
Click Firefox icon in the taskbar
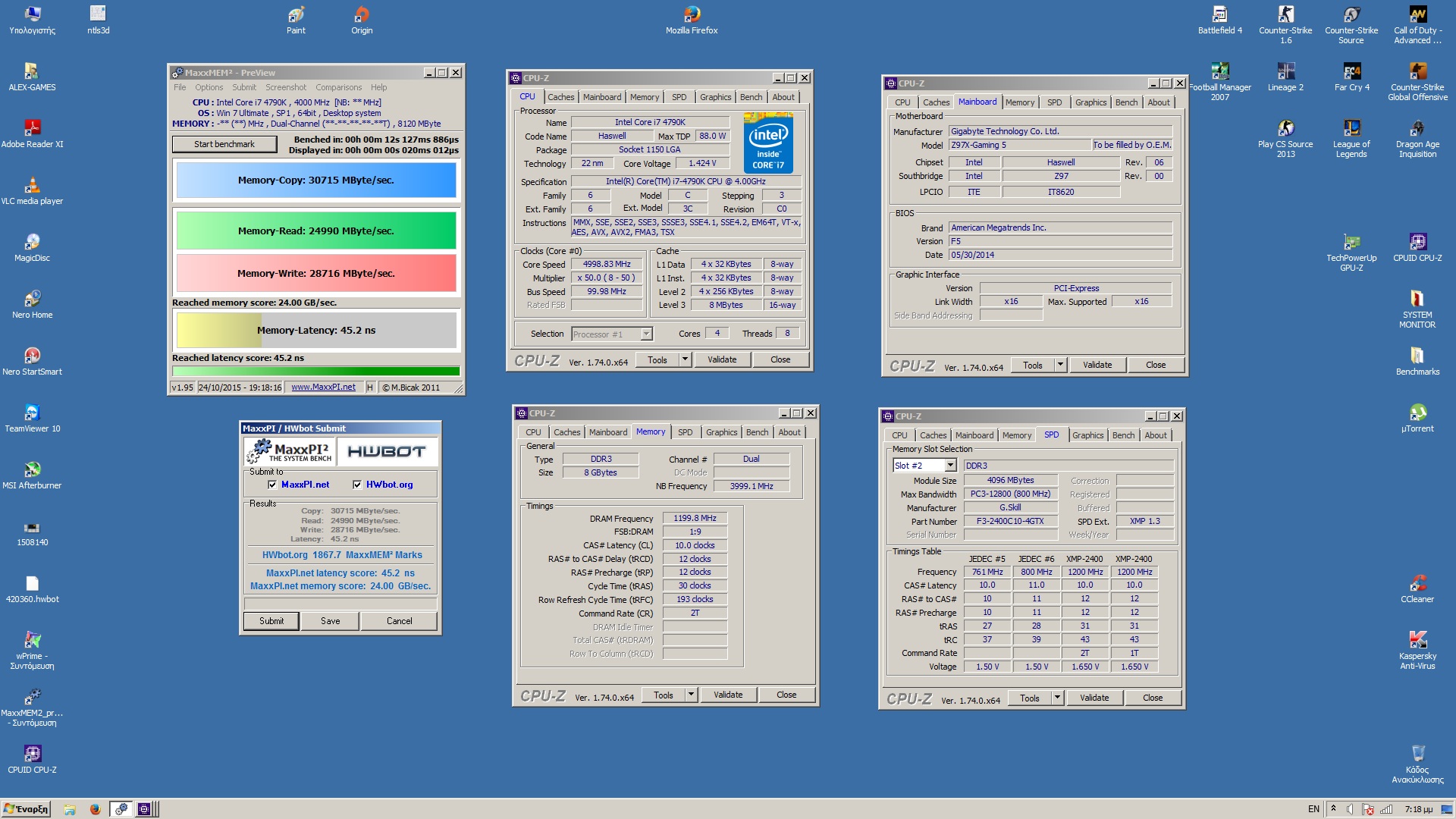pos(95,809)
